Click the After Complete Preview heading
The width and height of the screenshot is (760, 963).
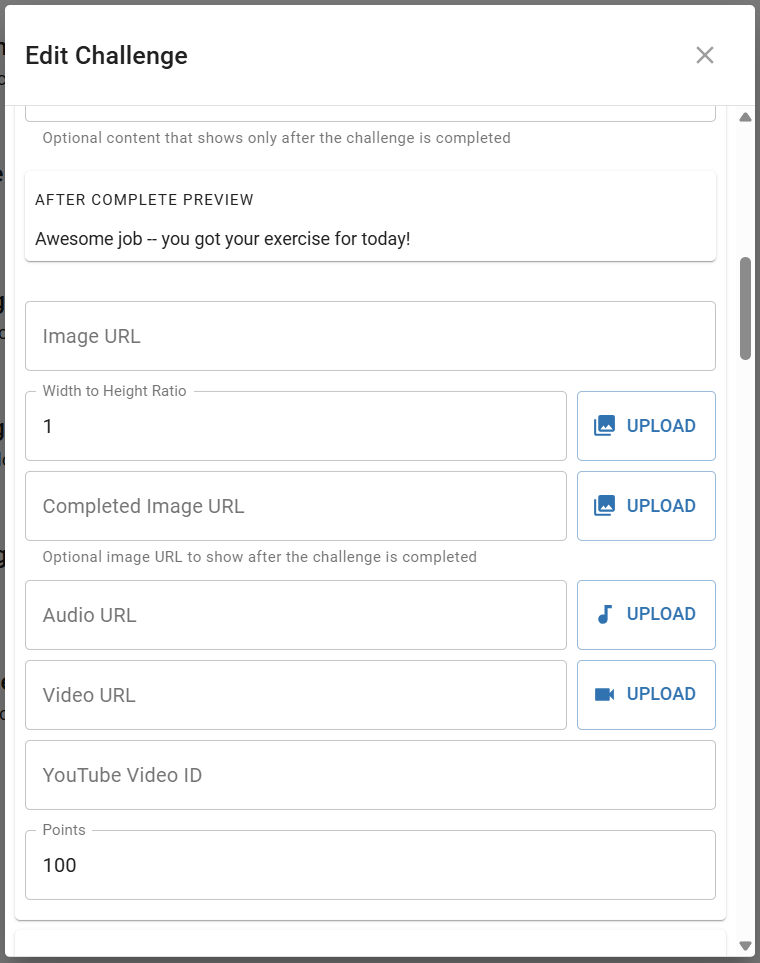(x=145, y=200)
